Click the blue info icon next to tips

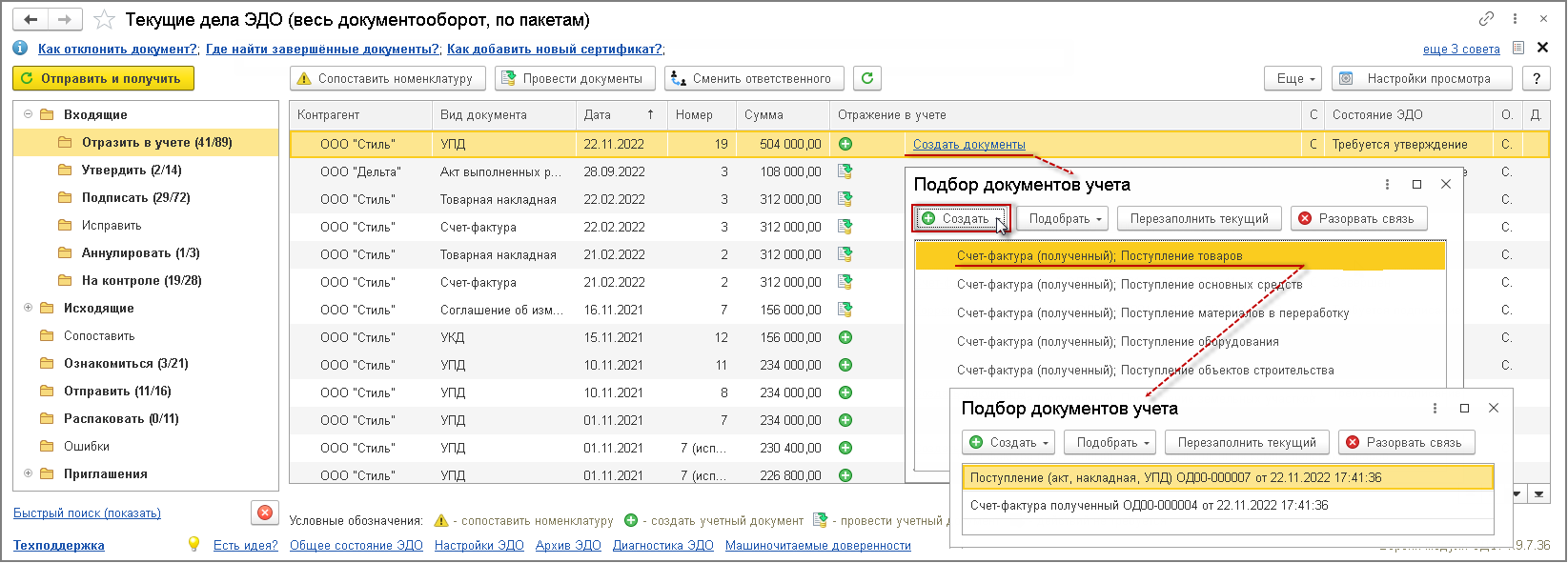click(20, 49)
